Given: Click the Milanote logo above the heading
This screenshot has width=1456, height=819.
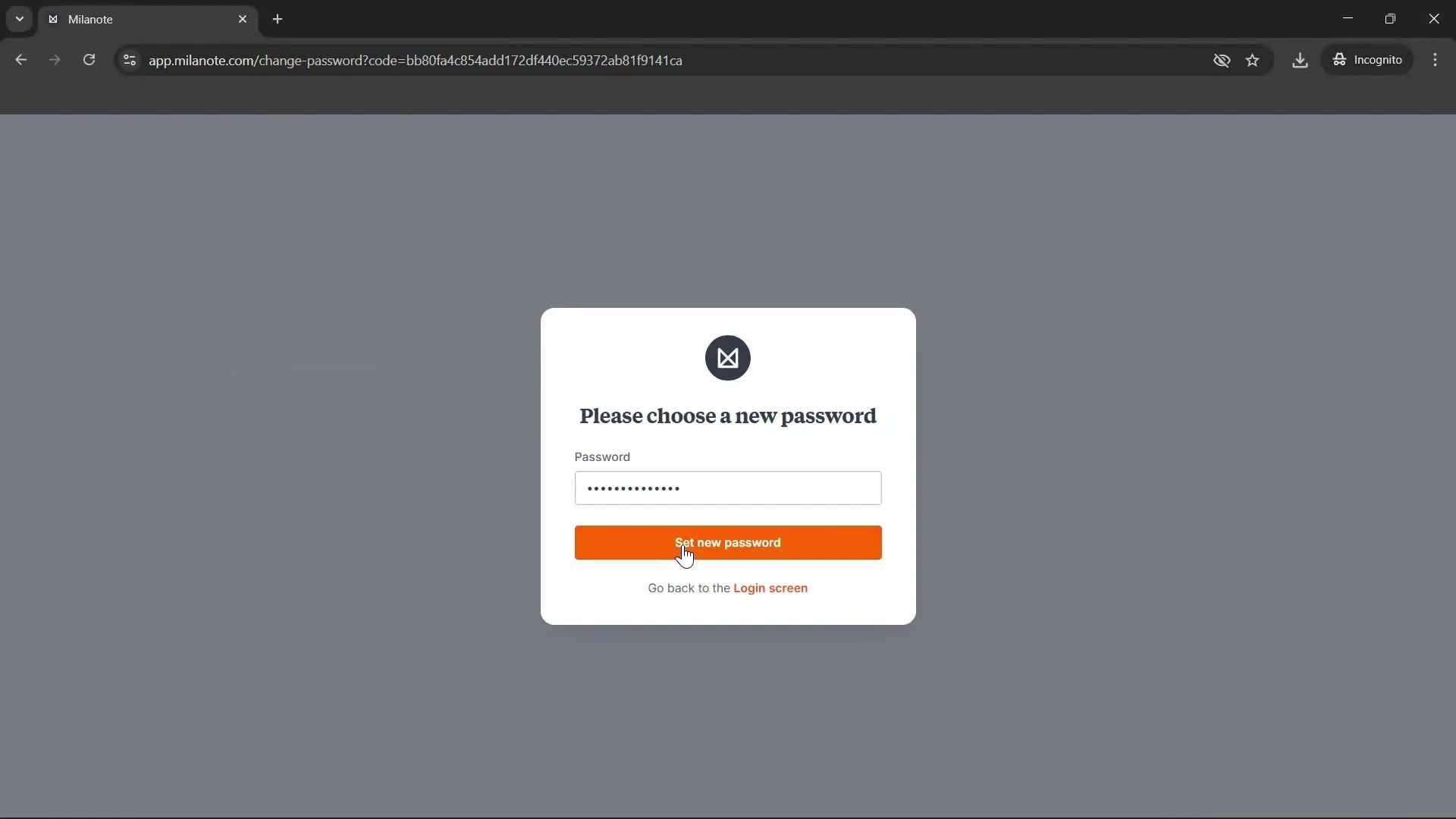Looking at the screenshot, I should [727, 358].
